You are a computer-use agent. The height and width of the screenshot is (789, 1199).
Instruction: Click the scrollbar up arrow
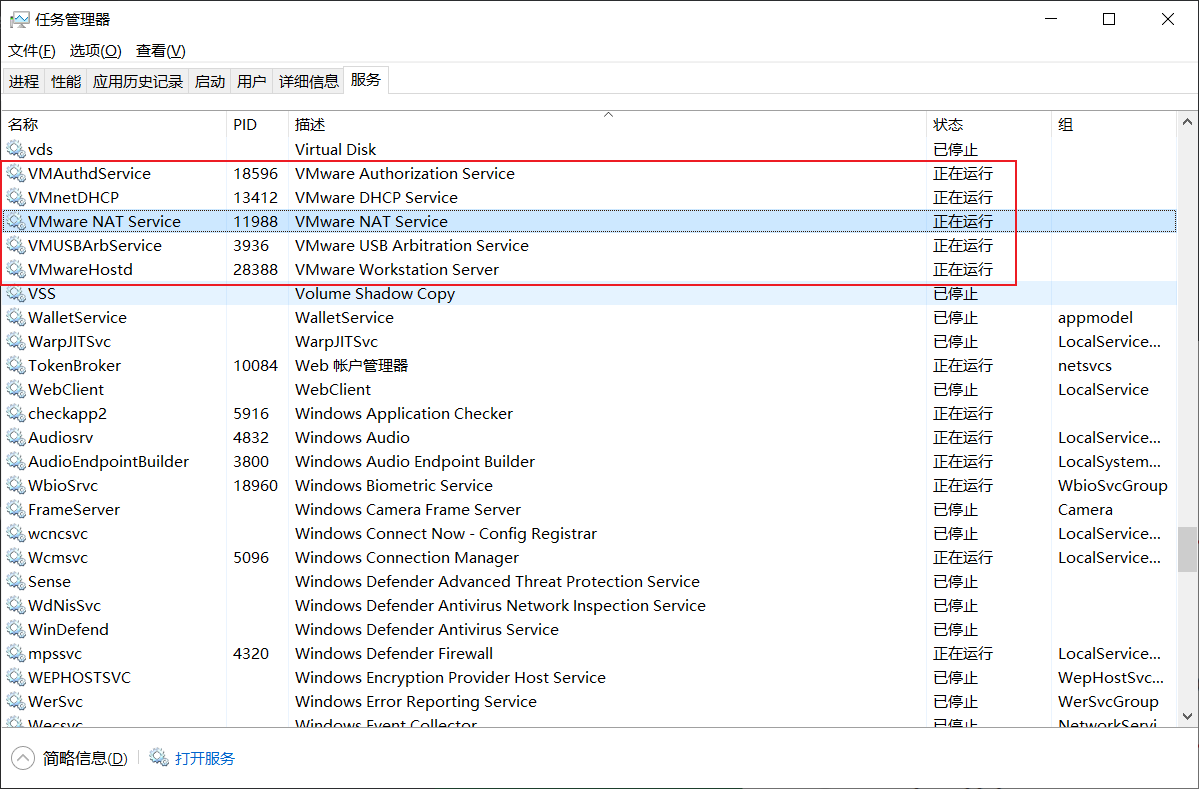tap(1187, 122)
